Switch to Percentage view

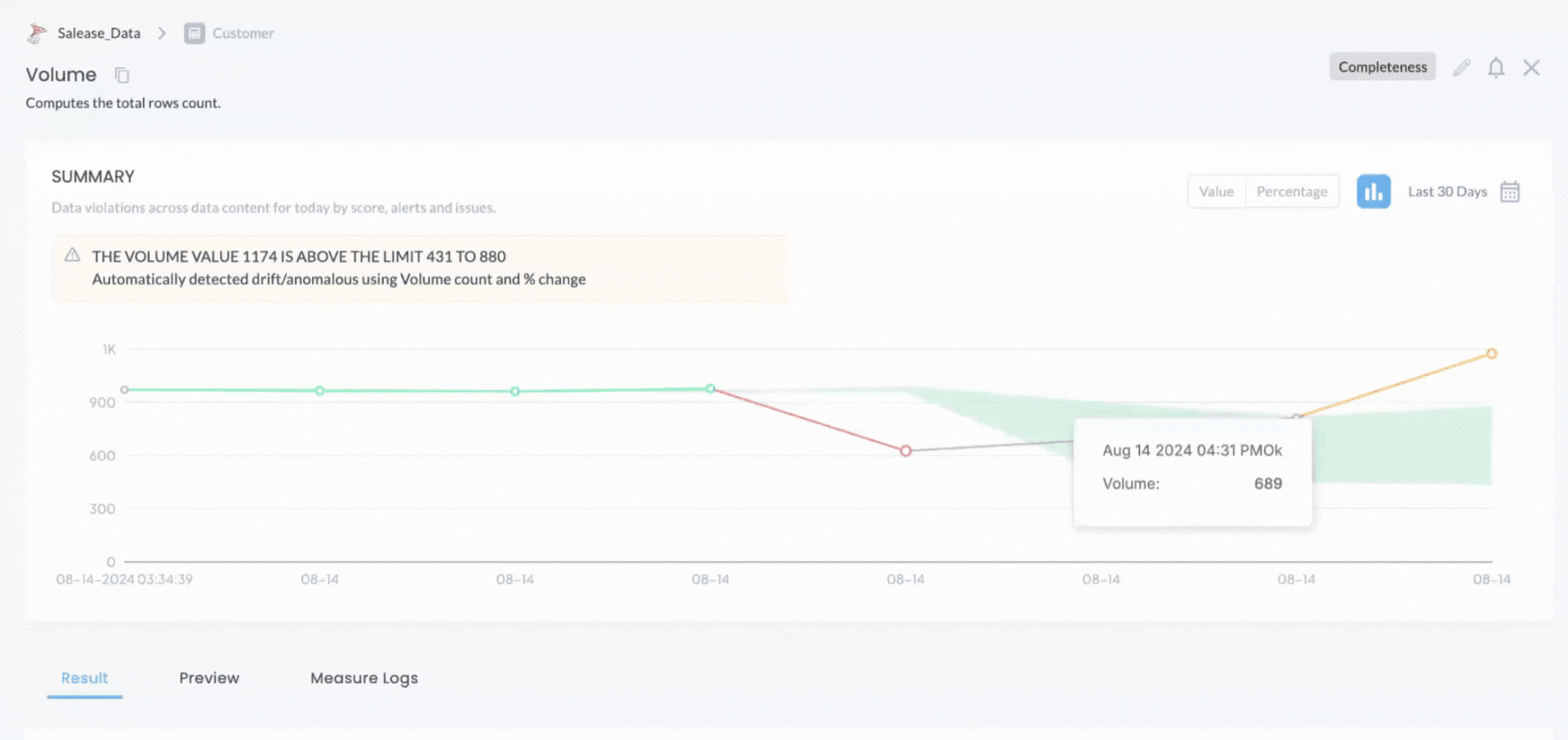click(x=1292, y=191)
